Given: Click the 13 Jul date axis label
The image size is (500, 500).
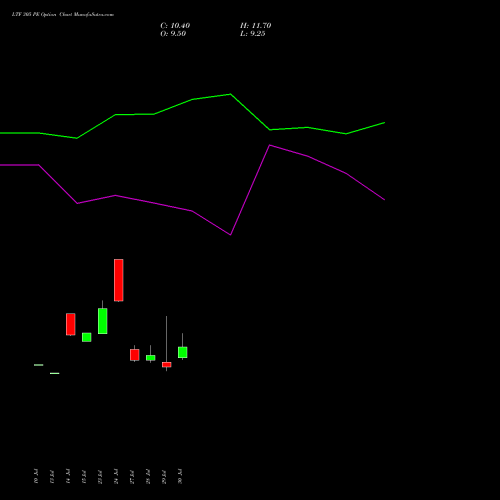Looking at the screenshot, I should [x=52, y=476].
